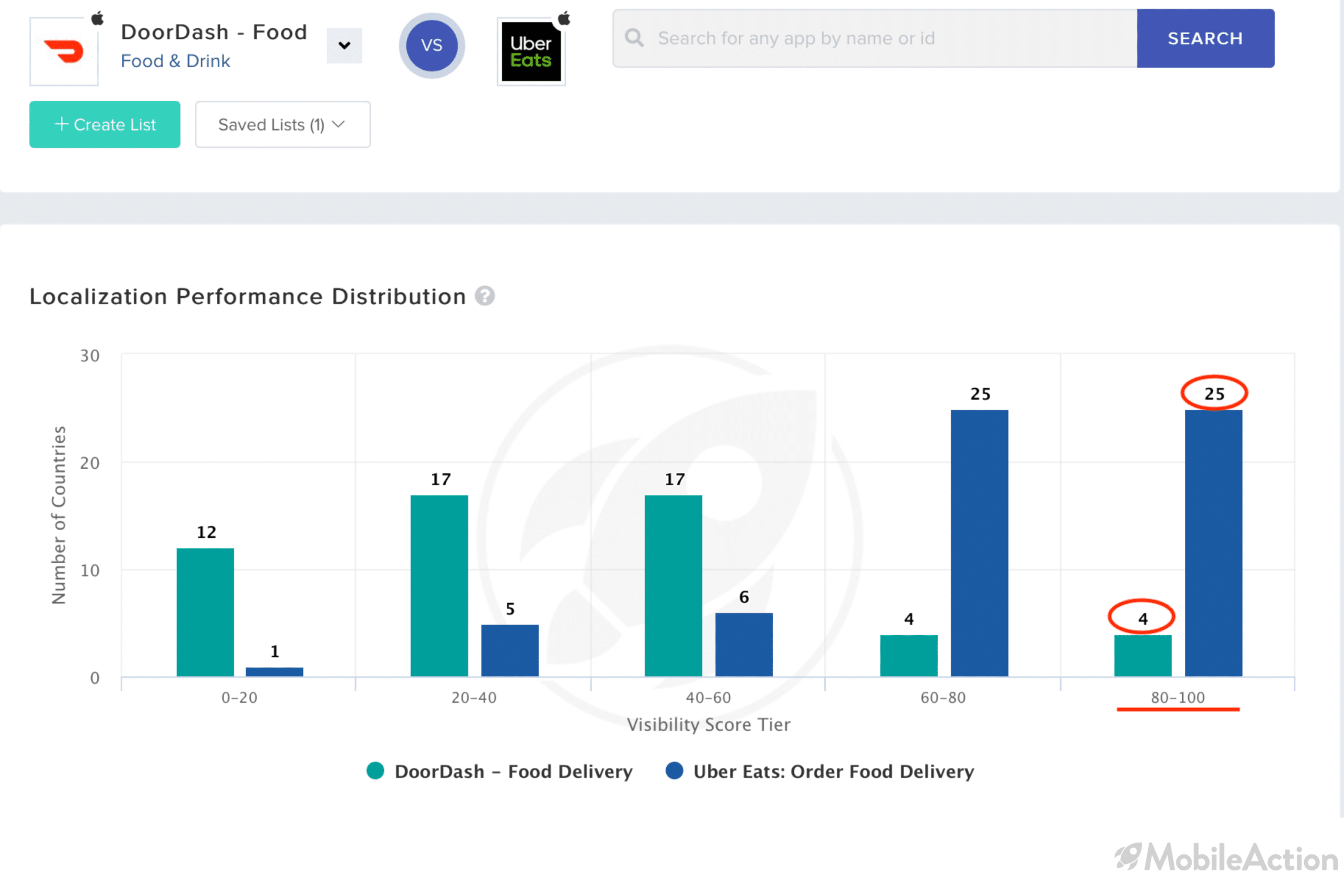Click the value label 5 in the 20-40 tier
This screenshot has height=896, width=1344.
click(510, 609)
